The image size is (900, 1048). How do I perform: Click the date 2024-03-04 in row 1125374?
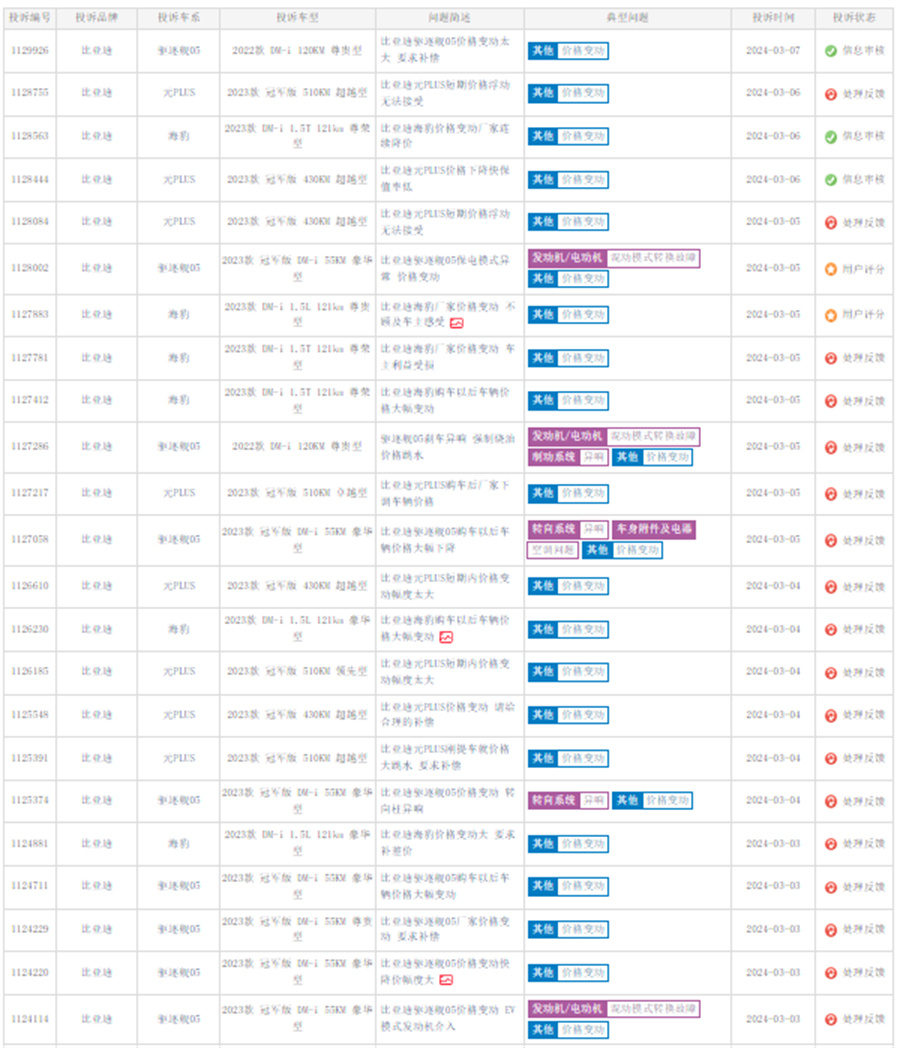pos(773,800)
